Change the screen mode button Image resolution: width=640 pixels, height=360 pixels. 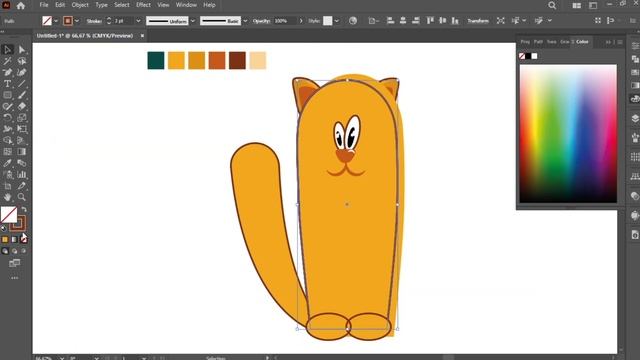tap(15, 263)
